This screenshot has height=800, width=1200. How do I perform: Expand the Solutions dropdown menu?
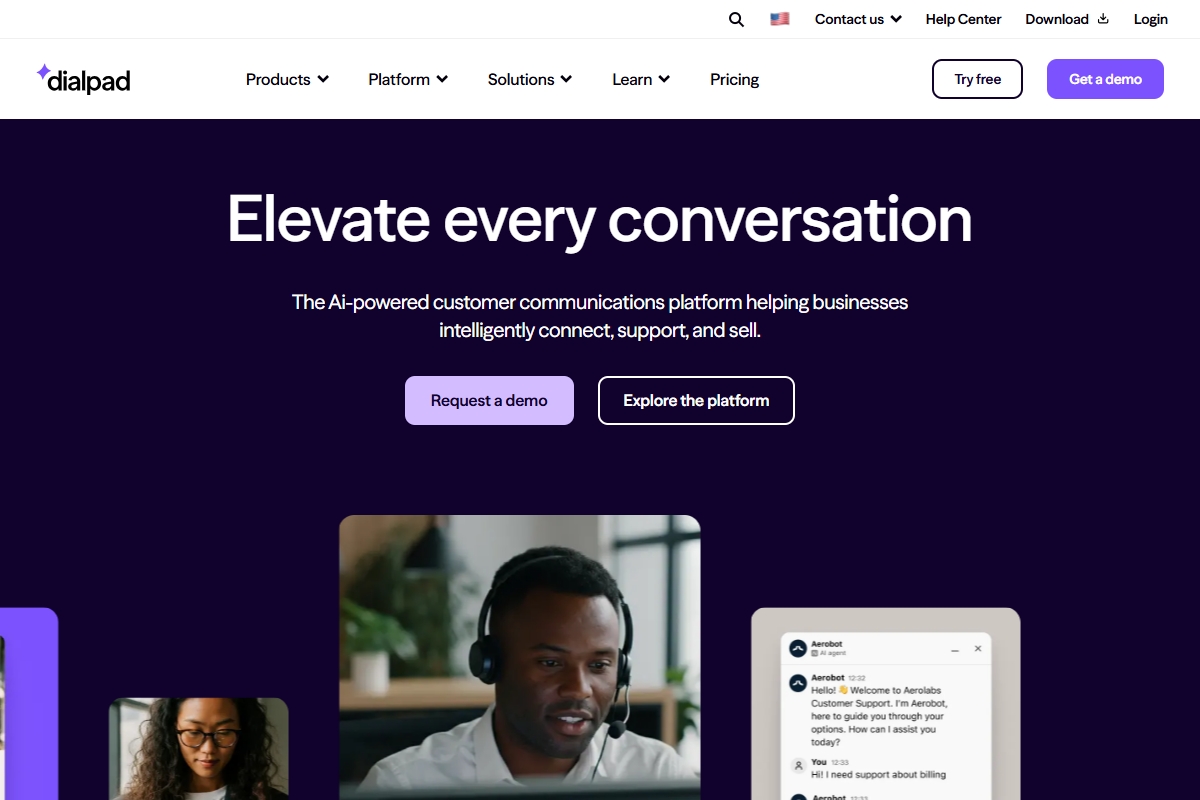[x=530, y=79]
